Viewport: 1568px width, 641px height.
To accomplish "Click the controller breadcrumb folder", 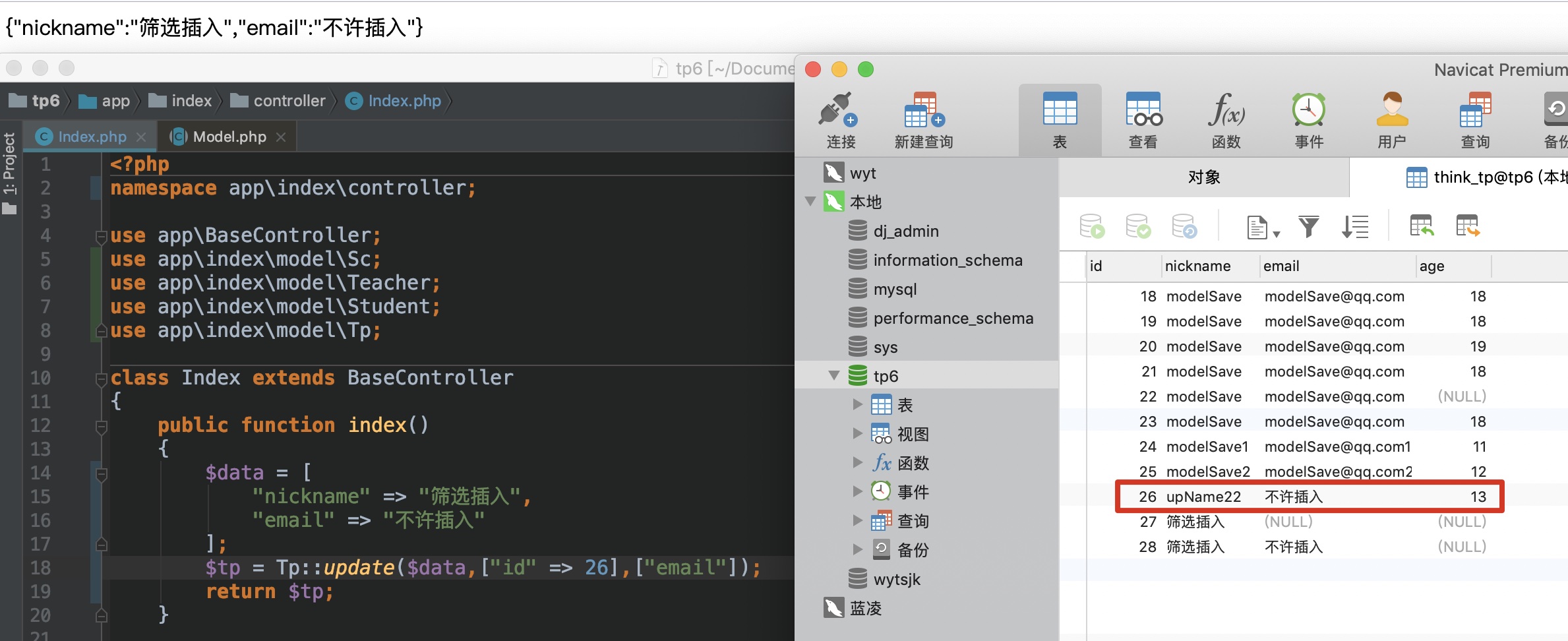I will pos(278,101).
